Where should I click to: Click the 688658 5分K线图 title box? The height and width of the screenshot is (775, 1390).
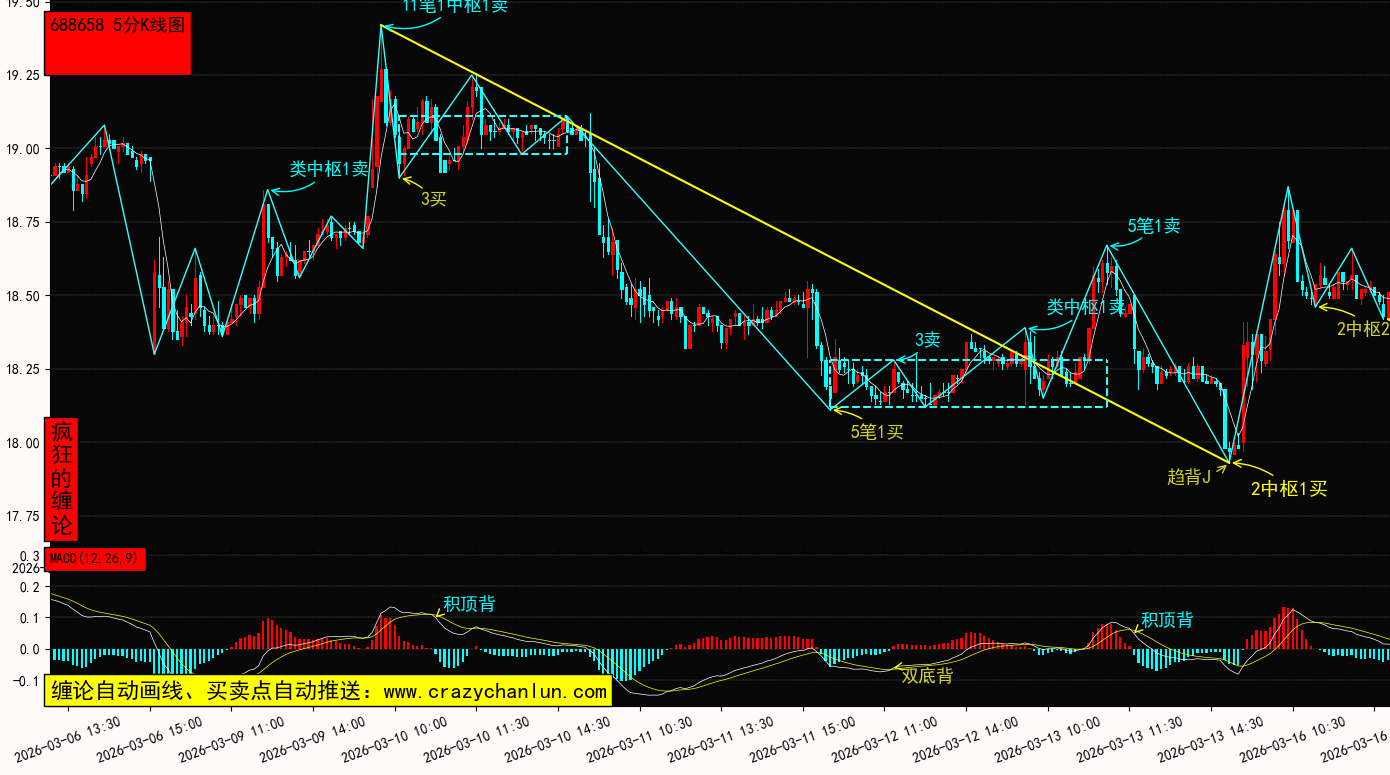click(x=119, y=42)
